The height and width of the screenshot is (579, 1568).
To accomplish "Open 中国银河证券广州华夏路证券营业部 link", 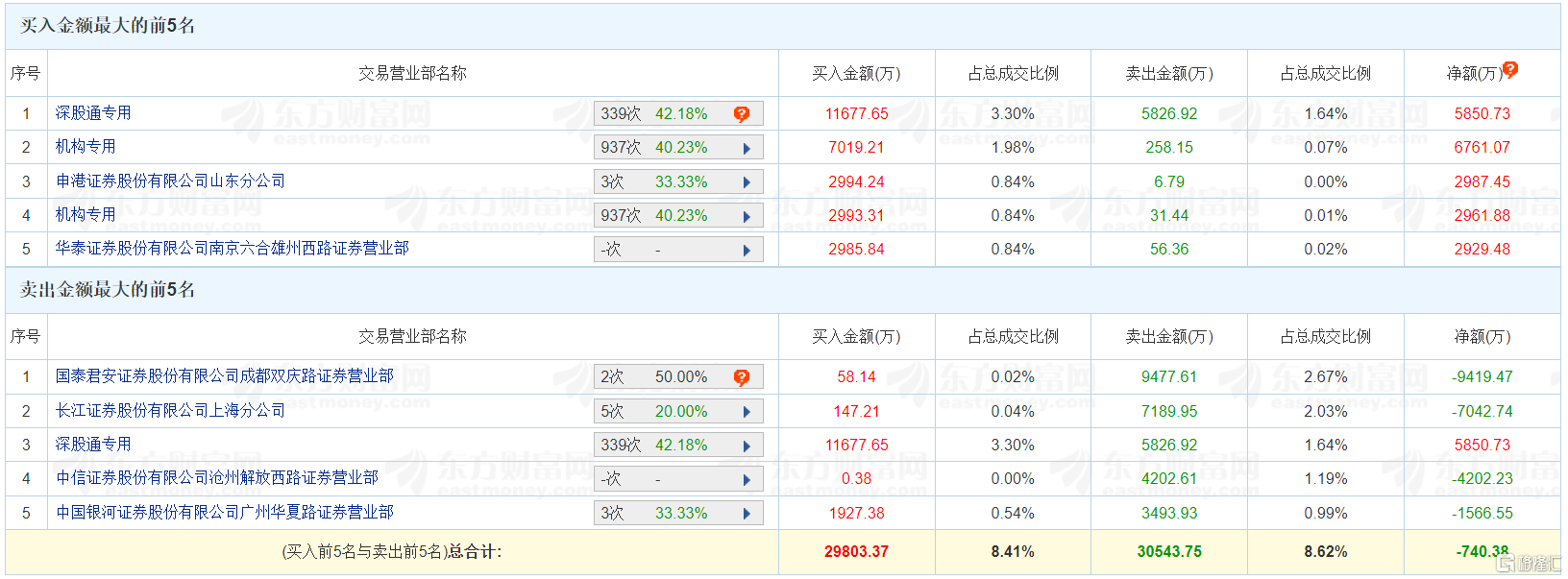I will 224,512.
